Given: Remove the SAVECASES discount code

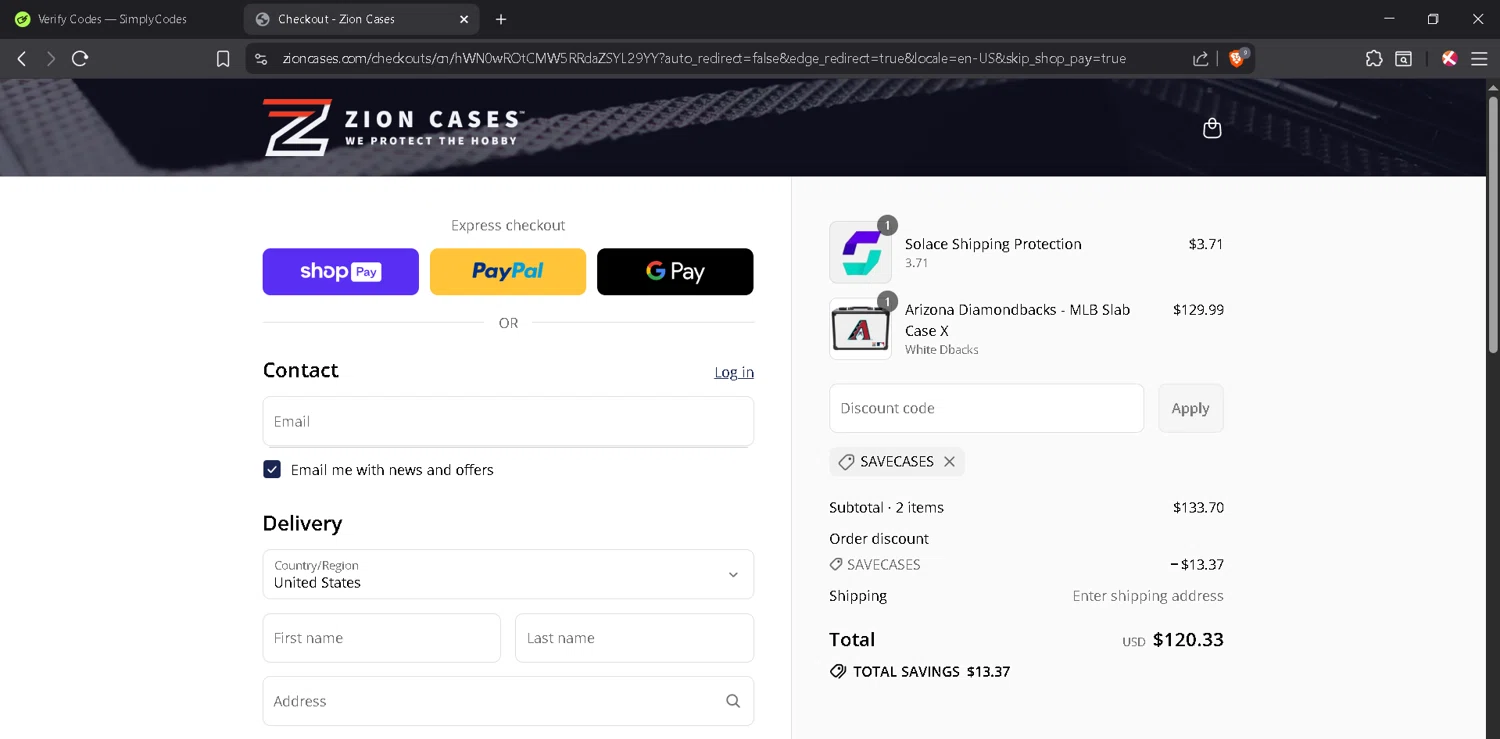Looking at the screenshot, I should pyautogui.click(x=950, y=461).
